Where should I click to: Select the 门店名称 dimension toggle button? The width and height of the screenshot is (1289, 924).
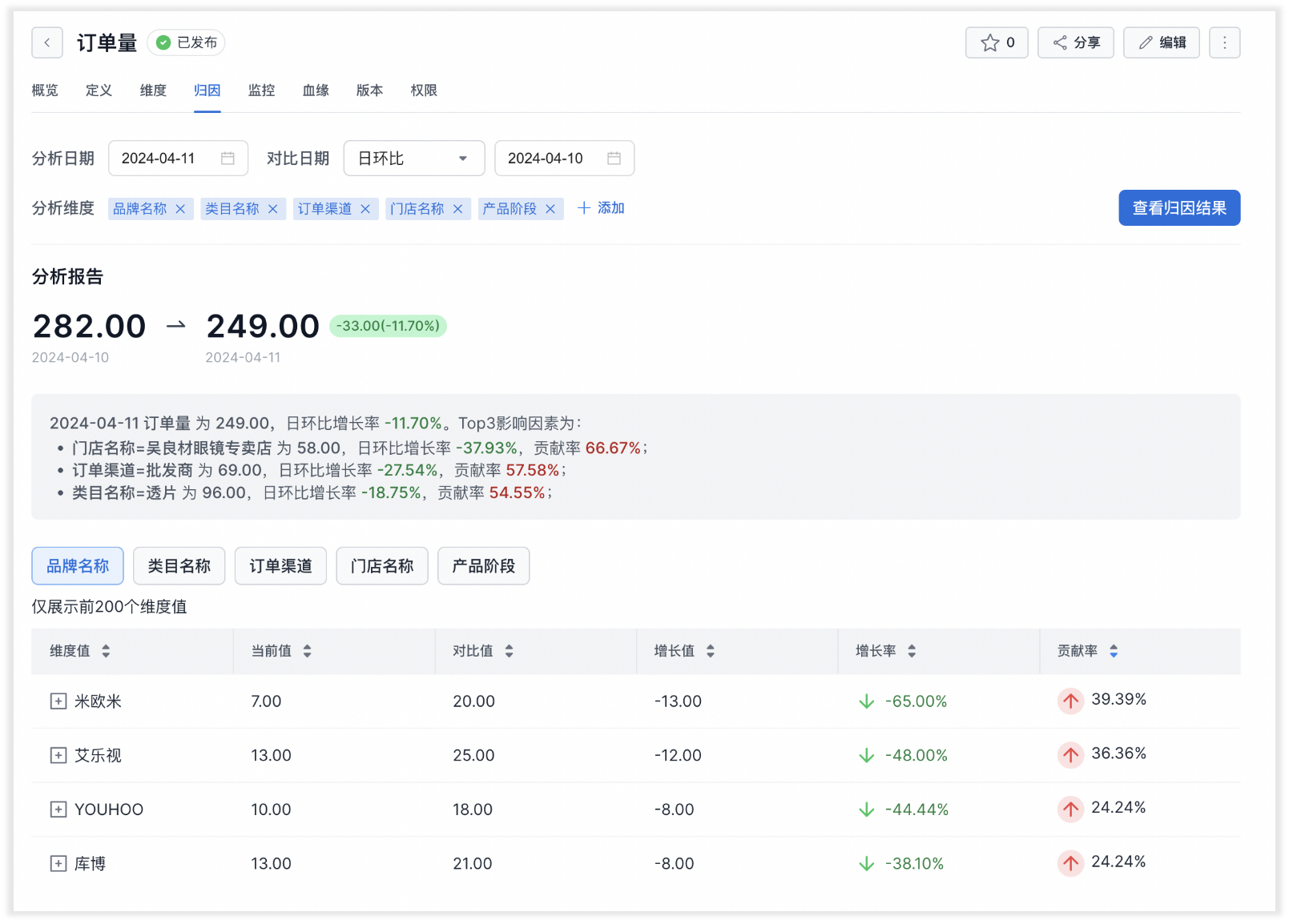tap(382, 566)
